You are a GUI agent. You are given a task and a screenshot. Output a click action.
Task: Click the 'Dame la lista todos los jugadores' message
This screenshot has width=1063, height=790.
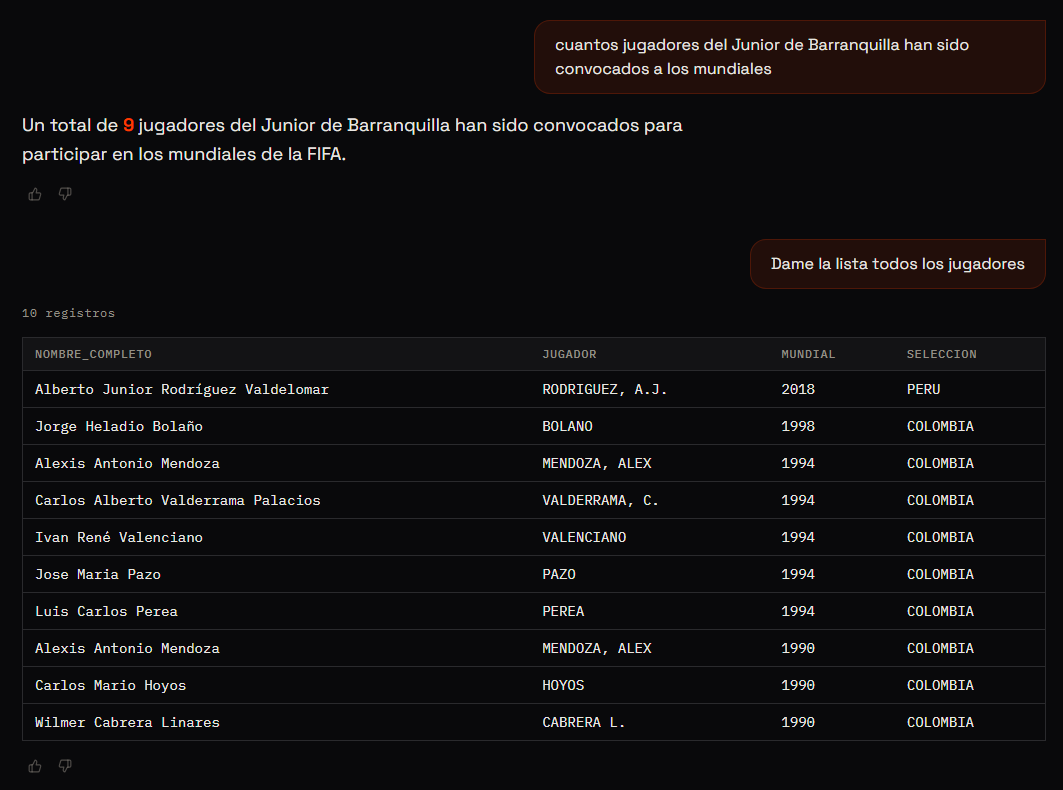898,264
